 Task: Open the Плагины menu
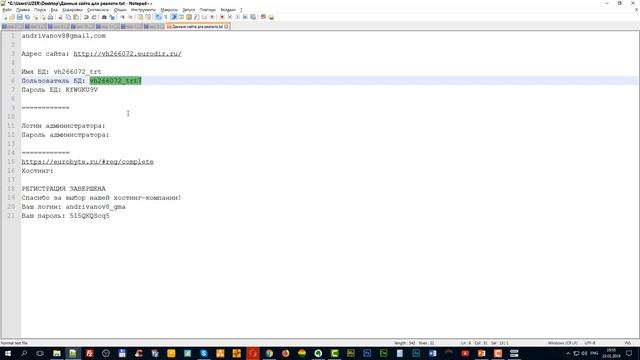pos(208,10)
